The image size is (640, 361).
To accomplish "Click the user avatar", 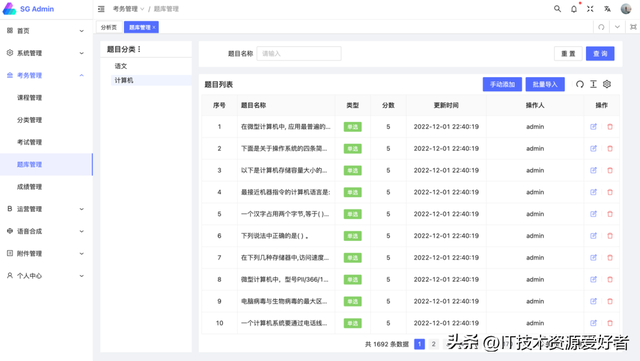I will pyautogui.click(x=626, y=9).
